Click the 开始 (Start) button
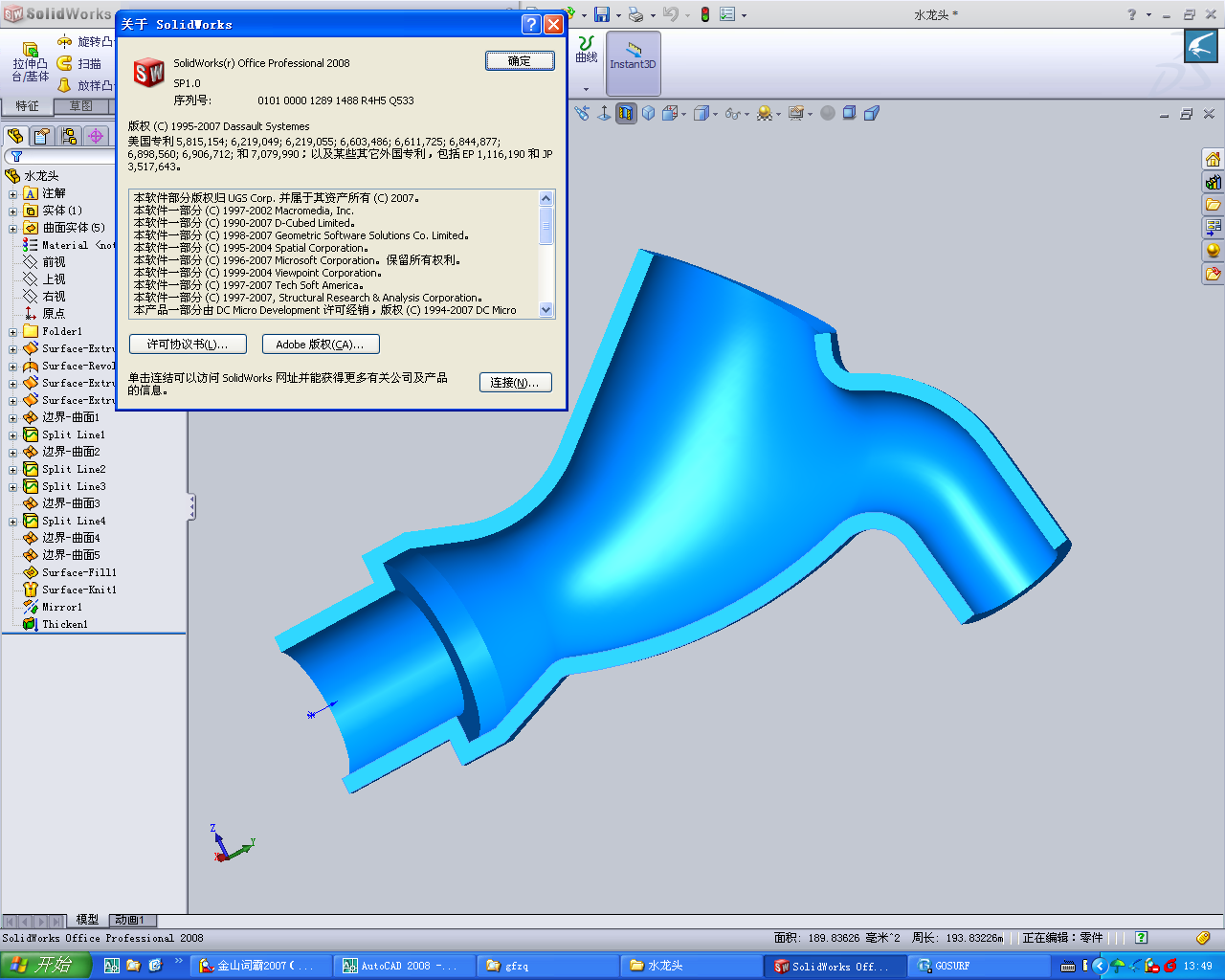1225x980 pixels. 46,966
